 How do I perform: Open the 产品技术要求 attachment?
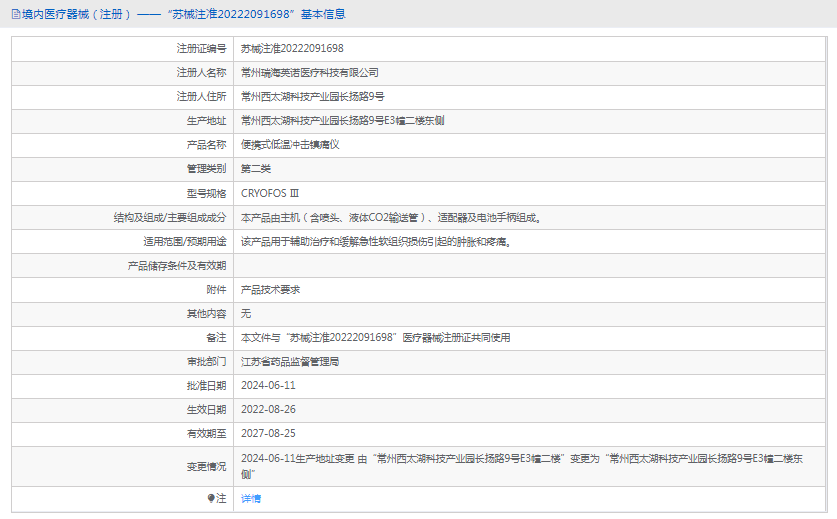271,290
